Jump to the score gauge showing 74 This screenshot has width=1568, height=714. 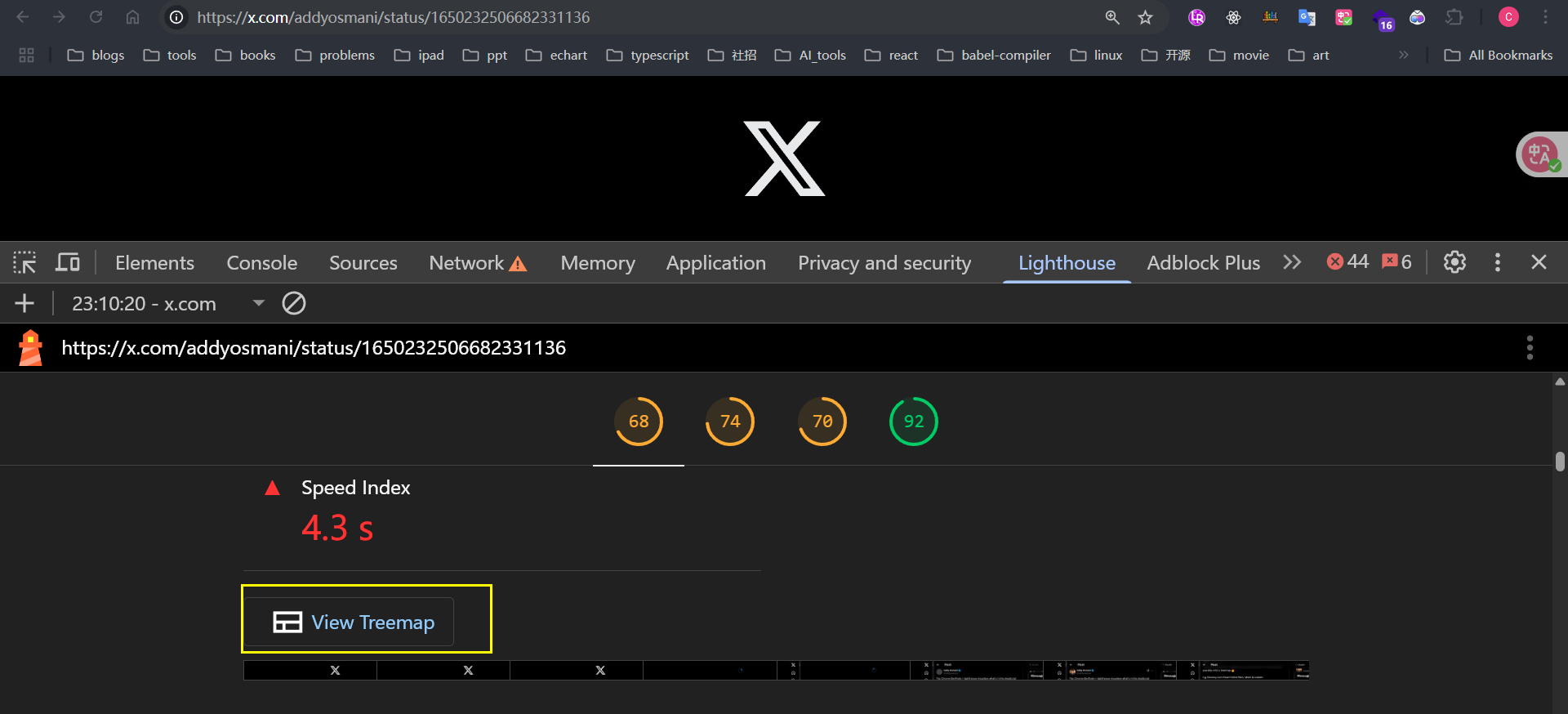point(730,422)
